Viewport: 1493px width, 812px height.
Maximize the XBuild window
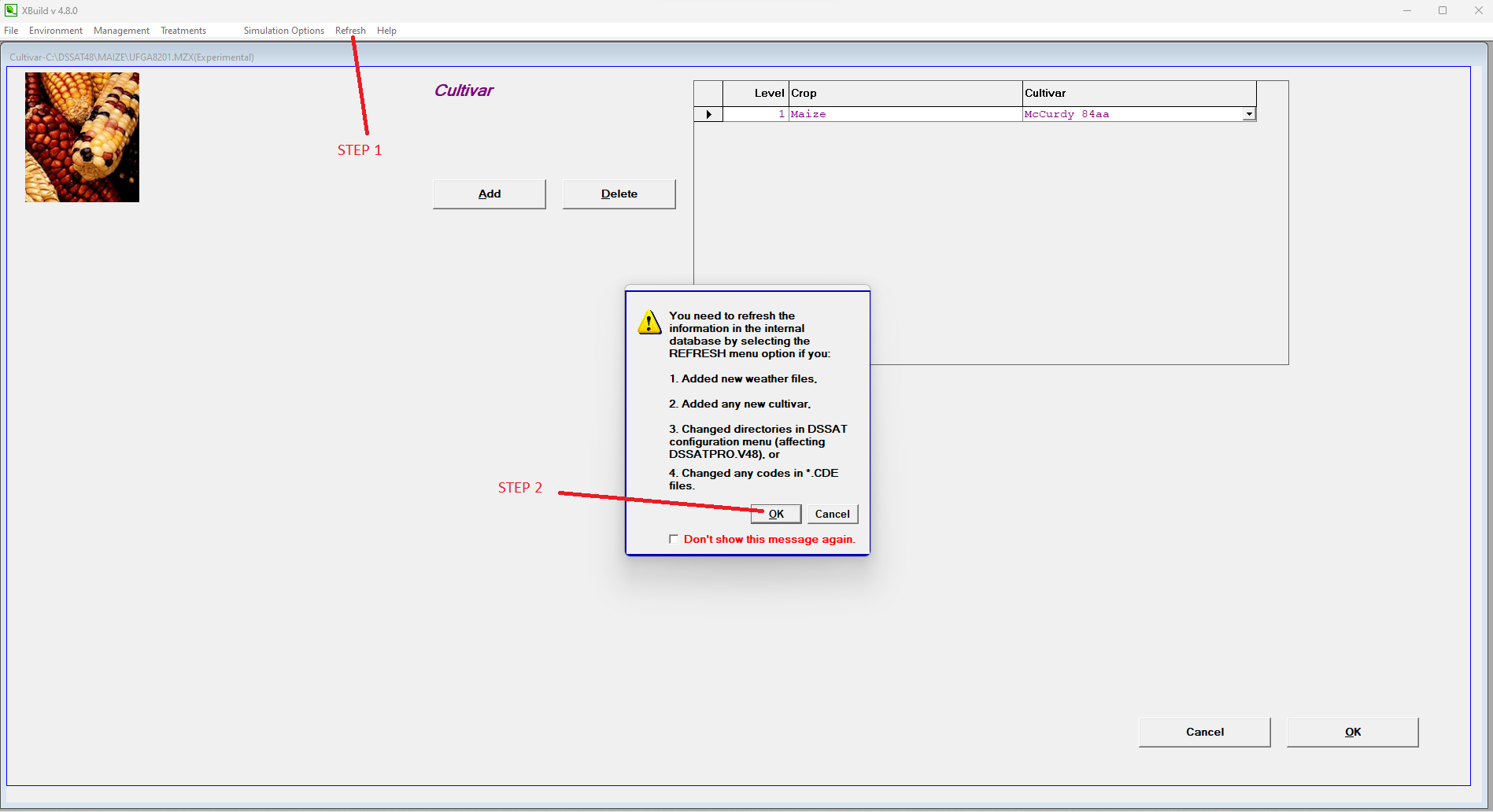[1443, 10]
